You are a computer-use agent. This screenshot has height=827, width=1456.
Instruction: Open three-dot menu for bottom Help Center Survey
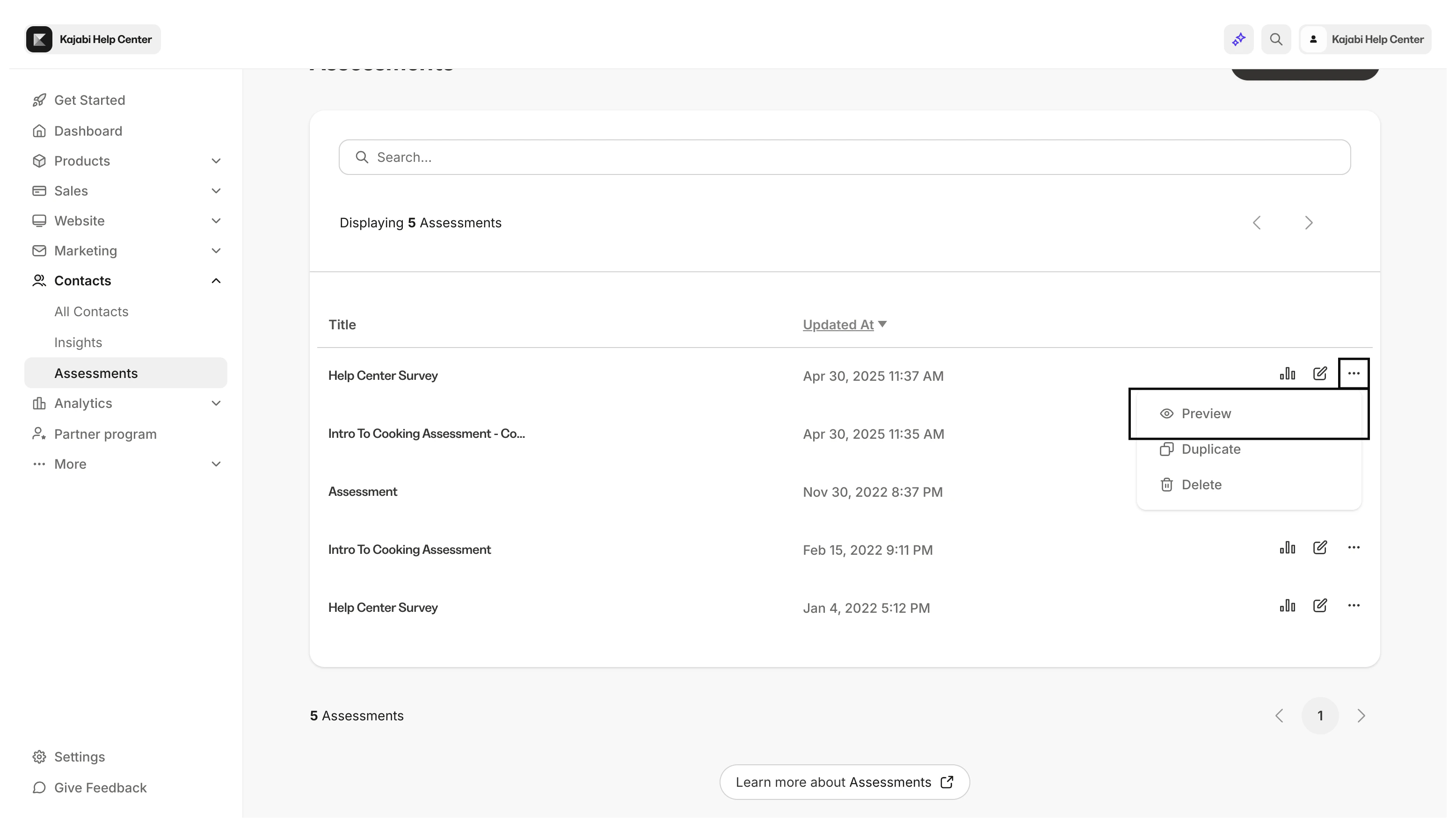1353,605
